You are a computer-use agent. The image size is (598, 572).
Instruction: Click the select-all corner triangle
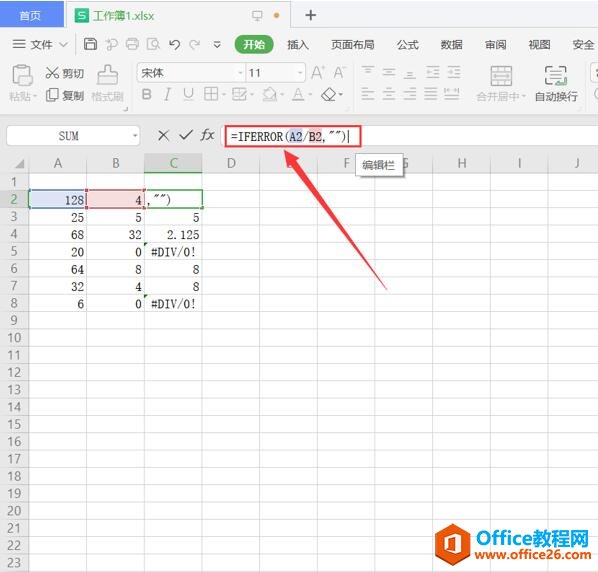coord(19,163)
